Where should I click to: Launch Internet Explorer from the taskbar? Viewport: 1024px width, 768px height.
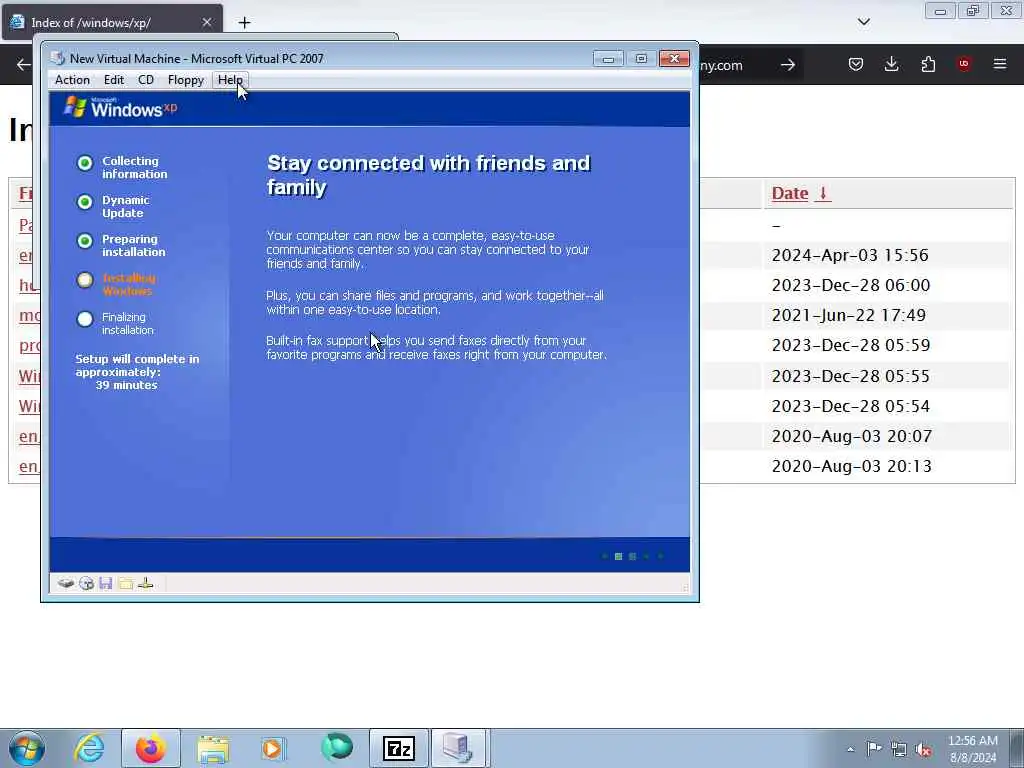(x=89, y=748)
